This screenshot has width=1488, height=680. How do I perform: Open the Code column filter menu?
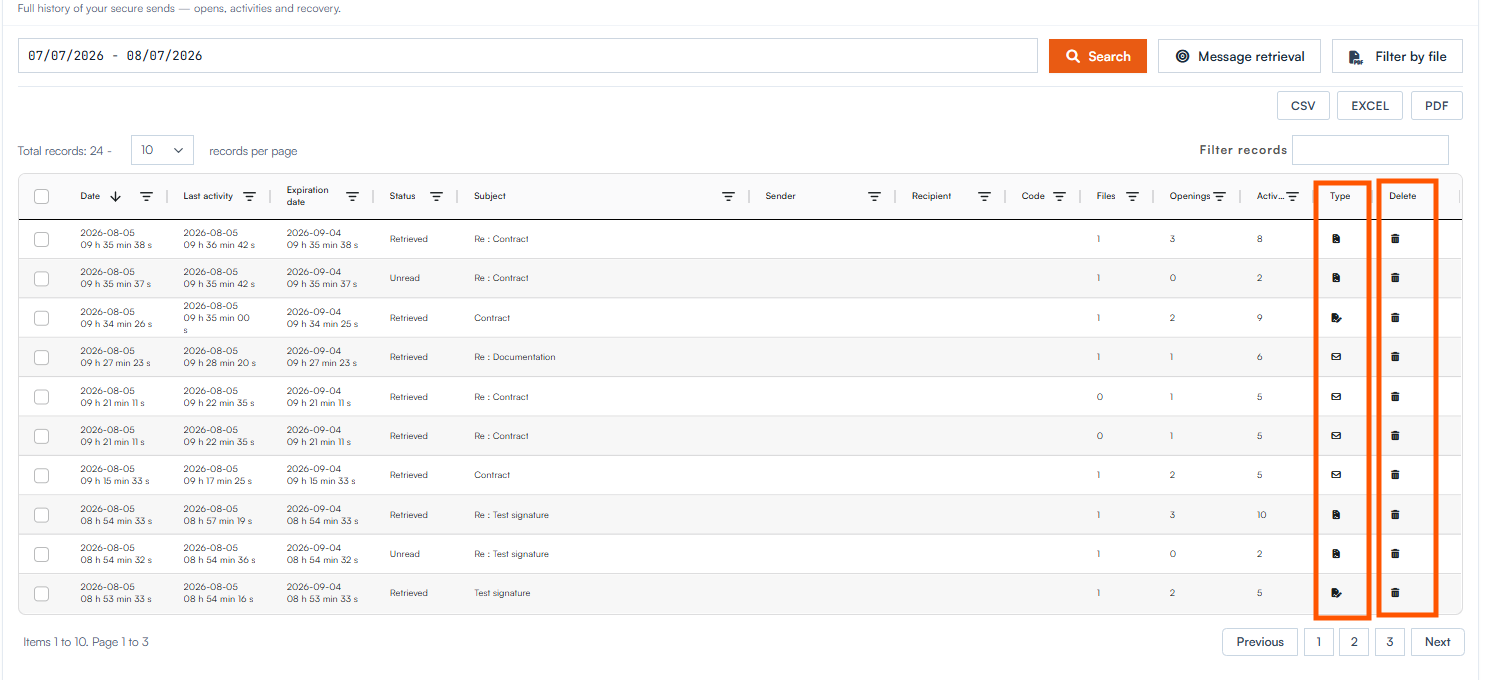click(x=1059, y=197)
